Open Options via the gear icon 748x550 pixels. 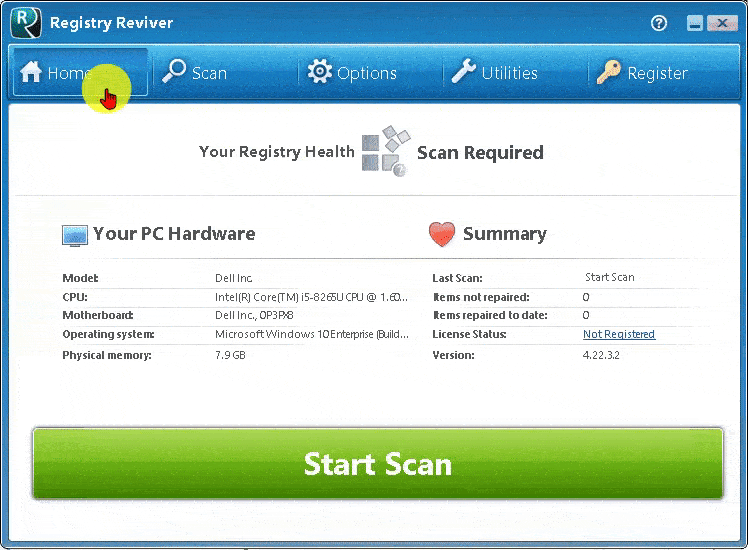tap(319, 72)
